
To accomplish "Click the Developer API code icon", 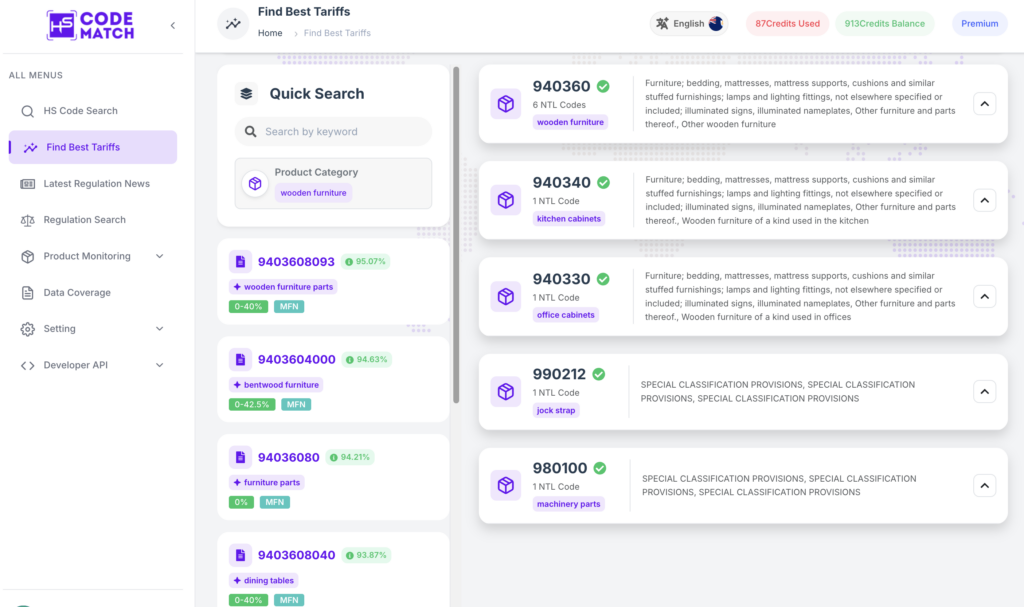I will (x=27, y=365).
